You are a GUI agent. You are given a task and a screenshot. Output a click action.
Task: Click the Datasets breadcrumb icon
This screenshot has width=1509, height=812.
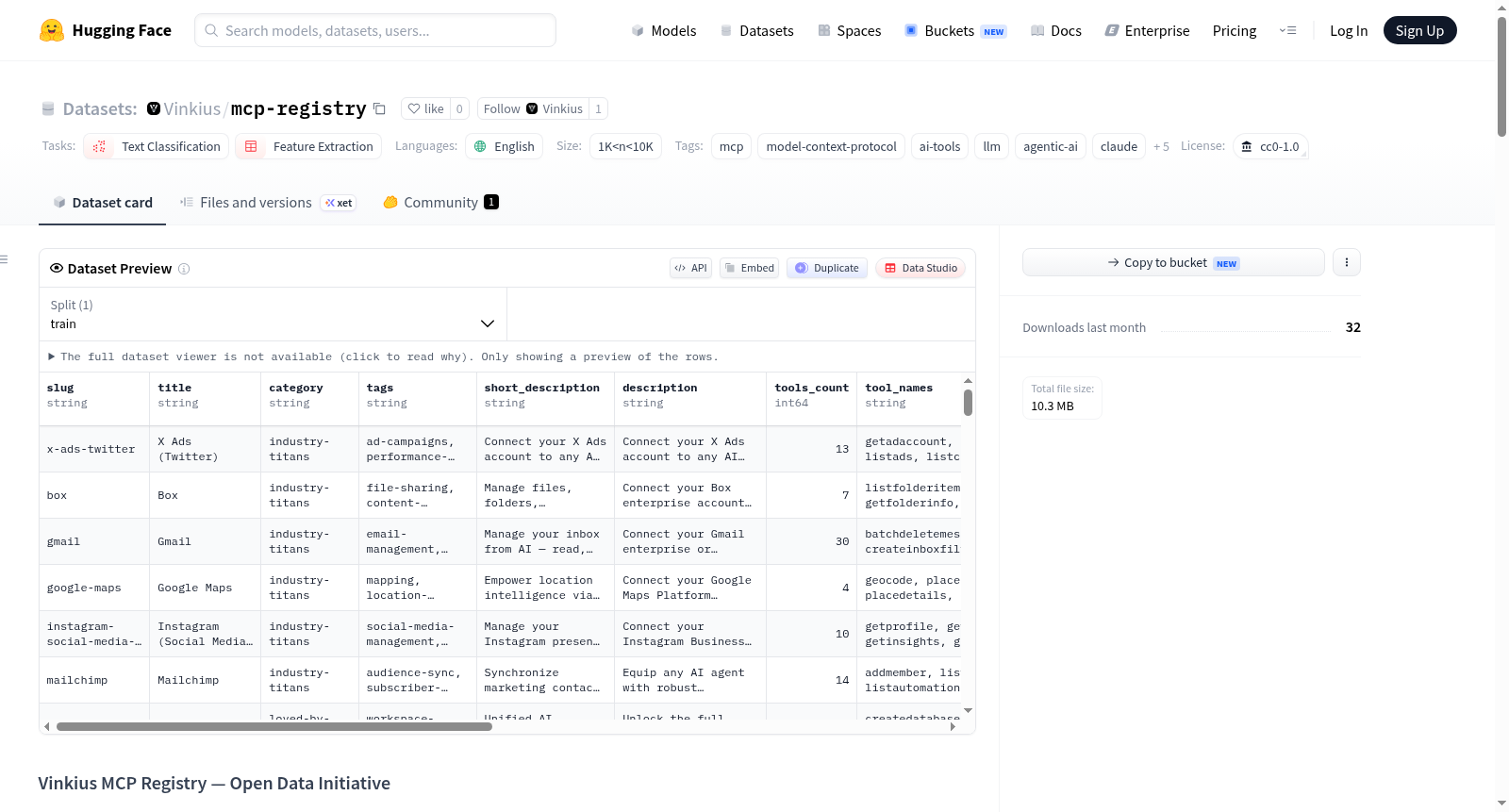point(48,108)
